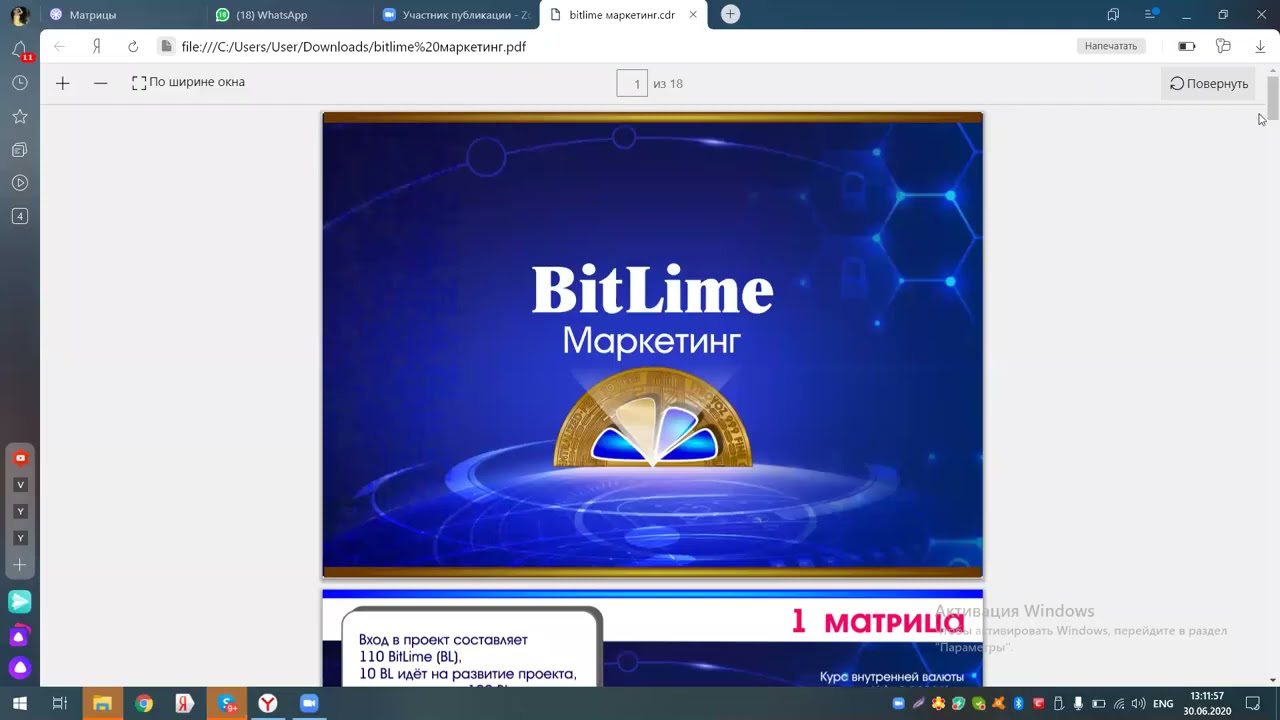This screenshot has width=1280, height=720.
Task: Click scrollbar down arrow
Action: [x=1273, y=680]
